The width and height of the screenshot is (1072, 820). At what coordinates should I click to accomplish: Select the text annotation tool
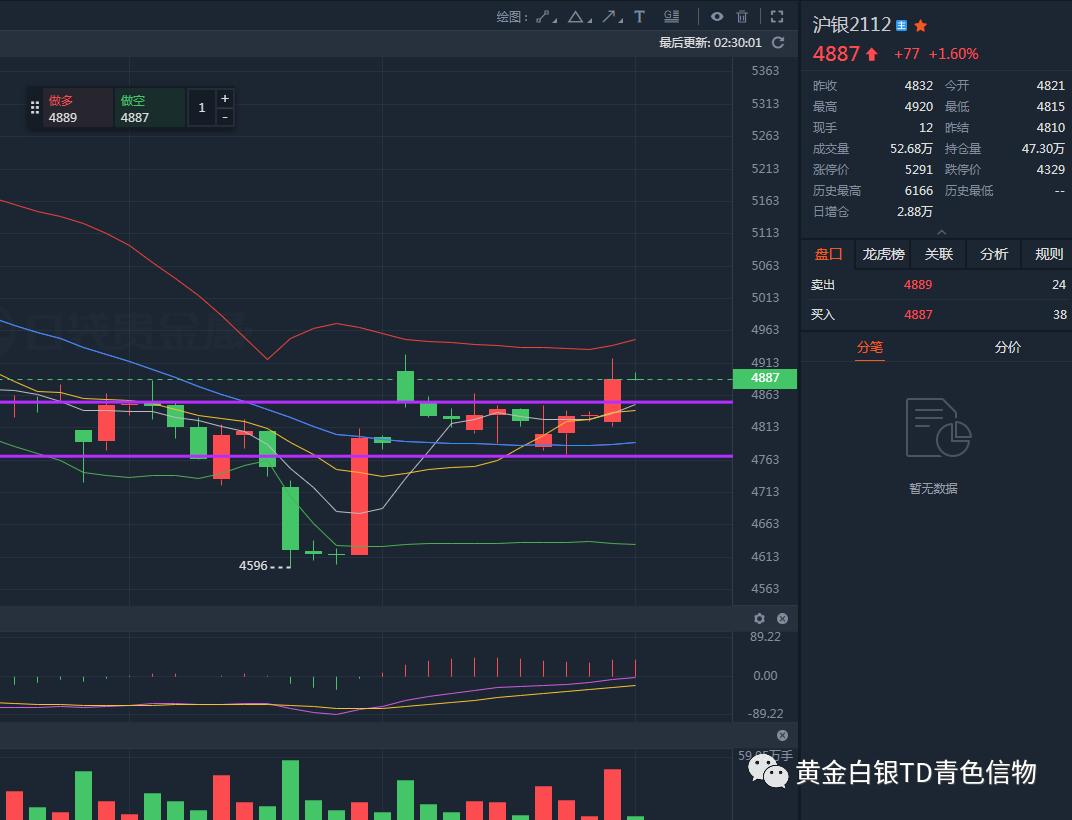point(640,16)
